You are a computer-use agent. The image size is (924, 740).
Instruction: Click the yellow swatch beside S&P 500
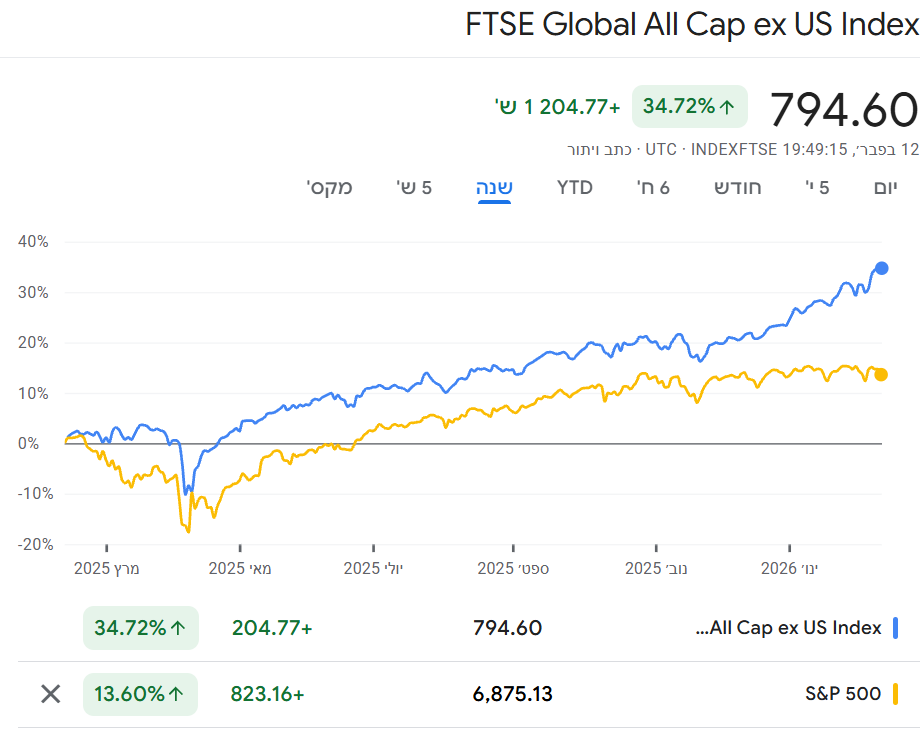(897, 694)
